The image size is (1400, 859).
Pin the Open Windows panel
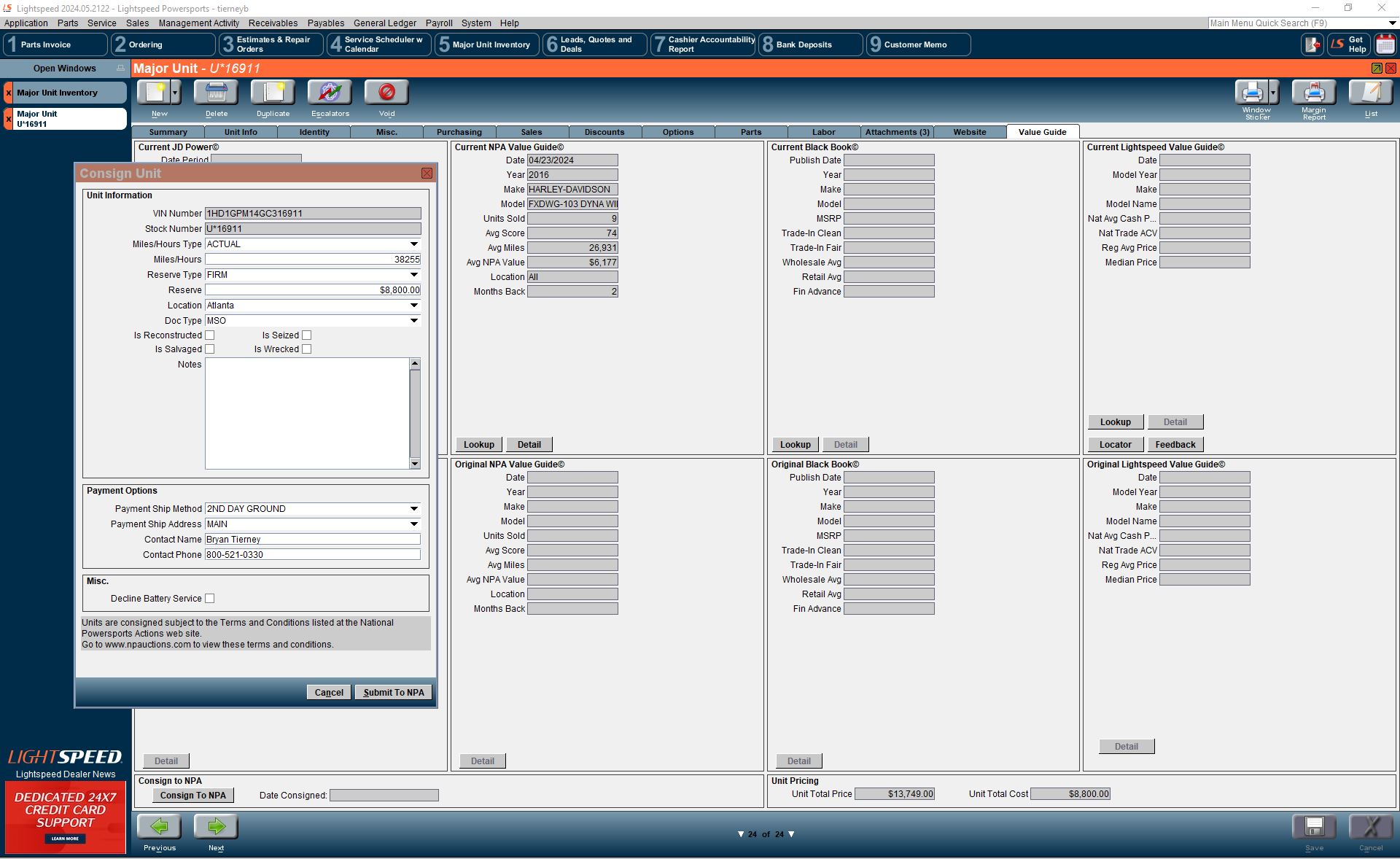[120, 69]
